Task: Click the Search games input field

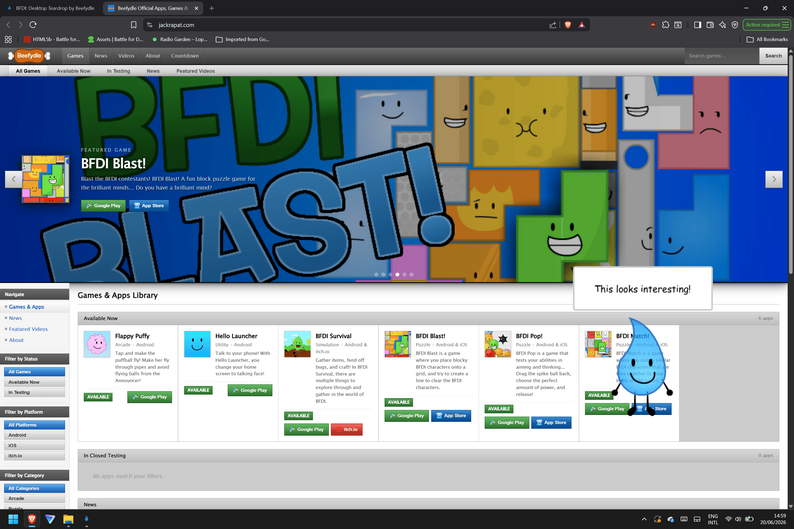Action: click(722, 56)
